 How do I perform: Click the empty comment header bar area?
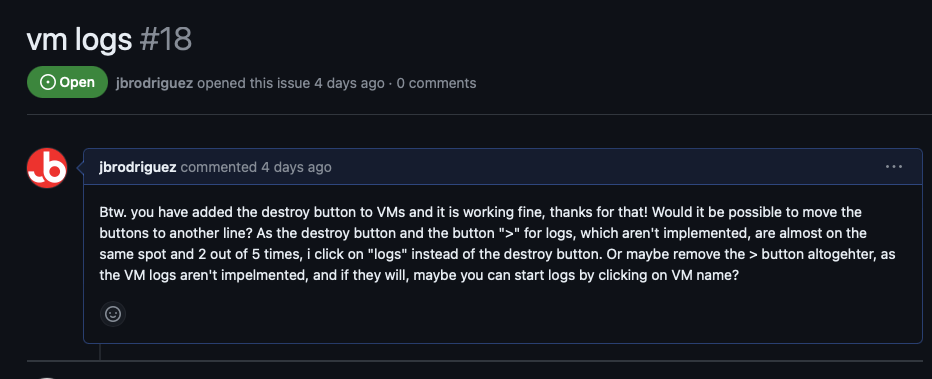(x=606, y=168)
